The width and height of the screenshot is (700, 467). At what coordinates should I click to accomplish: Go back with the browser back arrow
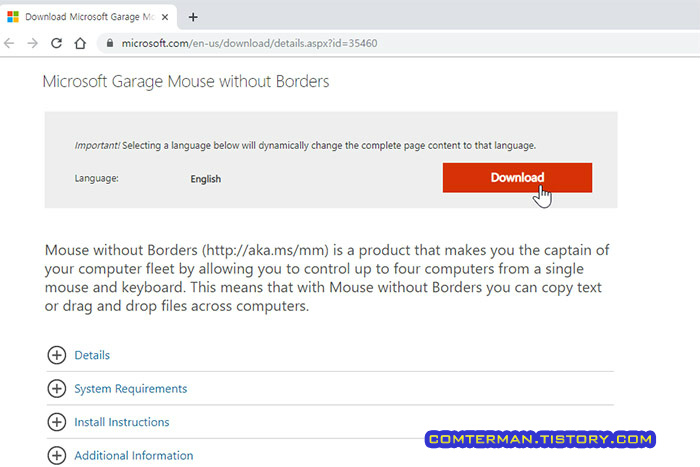[9, 43]
